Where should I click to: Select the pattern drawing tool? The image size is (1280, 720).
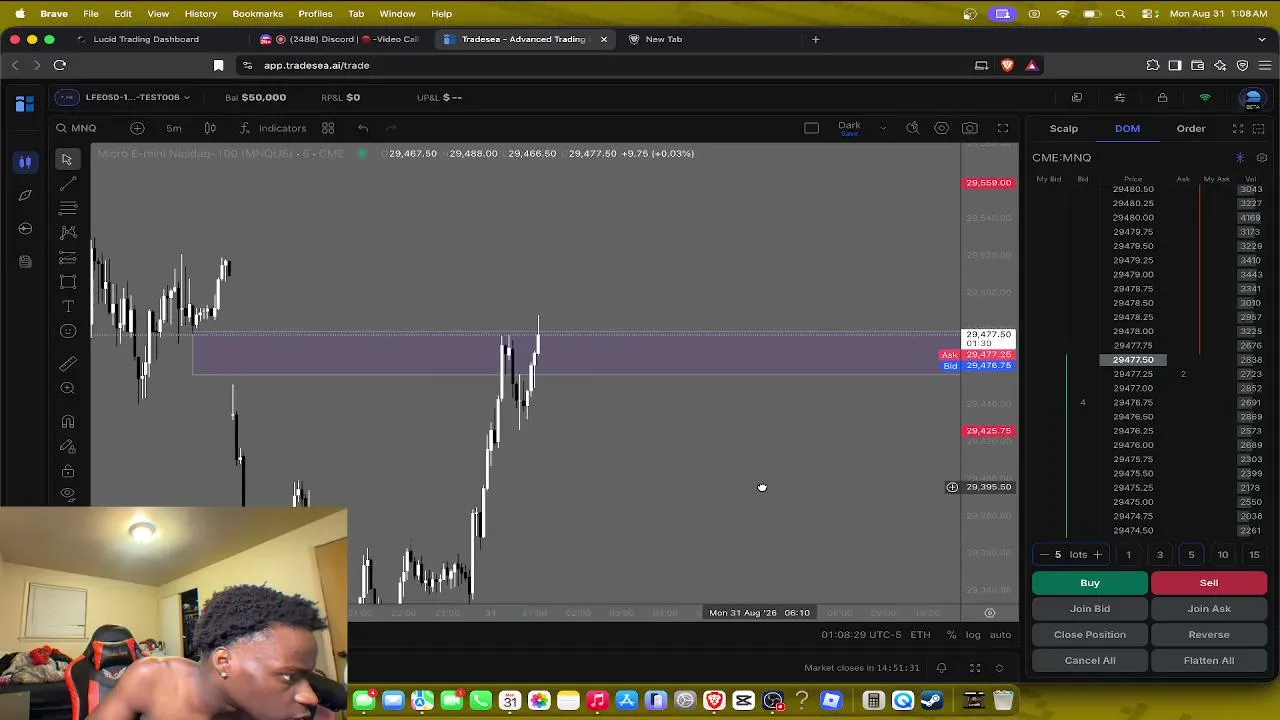(x=67, y=232)
